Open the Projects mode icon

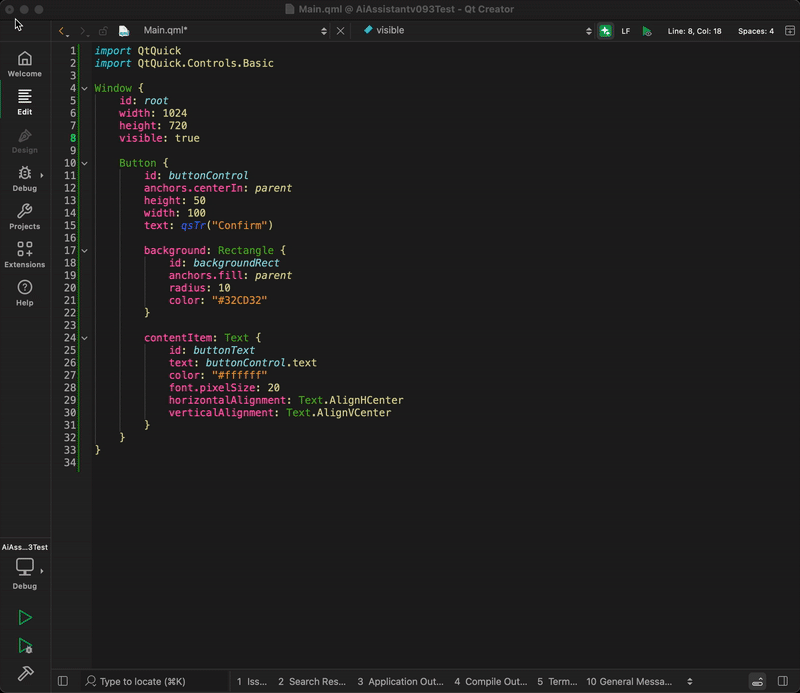[24, 218]
